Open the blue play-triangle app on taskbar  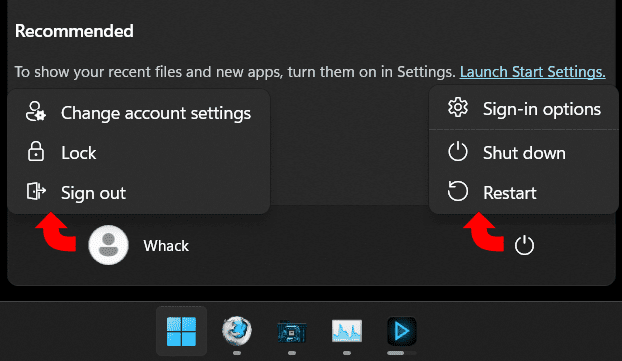click(x=401, y=331)
